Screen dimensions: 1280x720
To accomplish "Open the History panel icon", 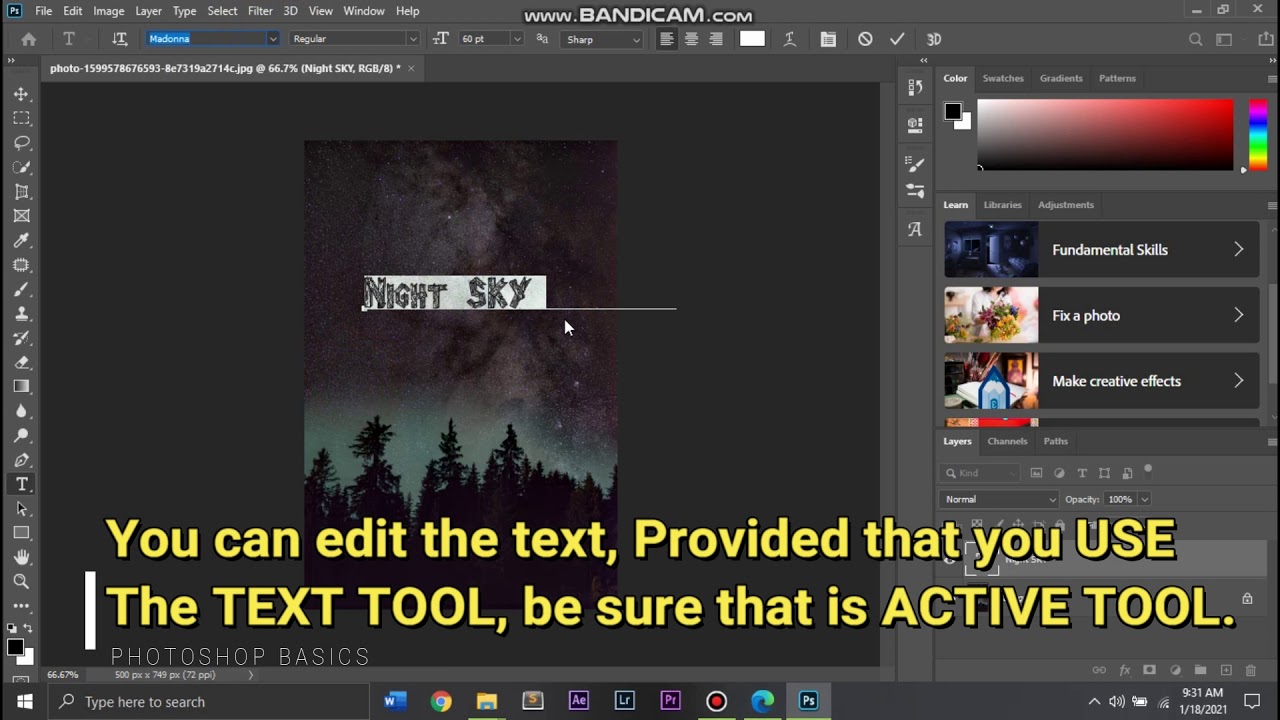I will (x=915, y=88).
